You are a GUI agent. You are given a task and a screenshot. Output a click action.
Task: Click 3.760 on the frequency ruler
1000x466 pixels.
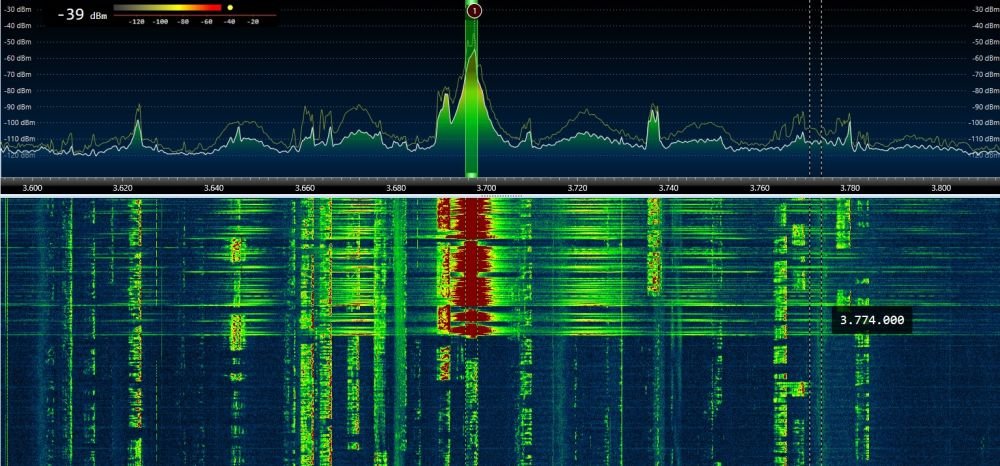pos(760,187)
